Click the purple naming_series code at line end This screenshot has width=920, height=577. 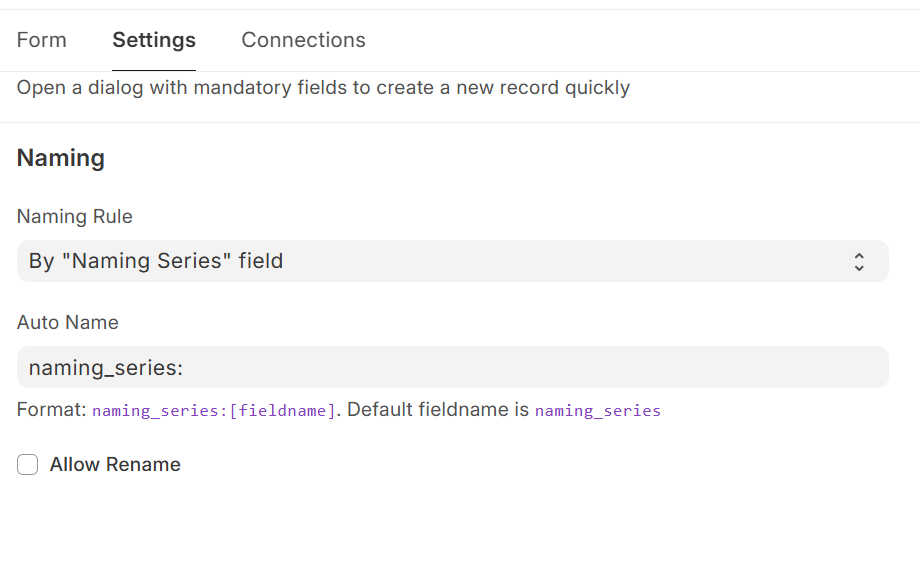(x=598, y=410)
